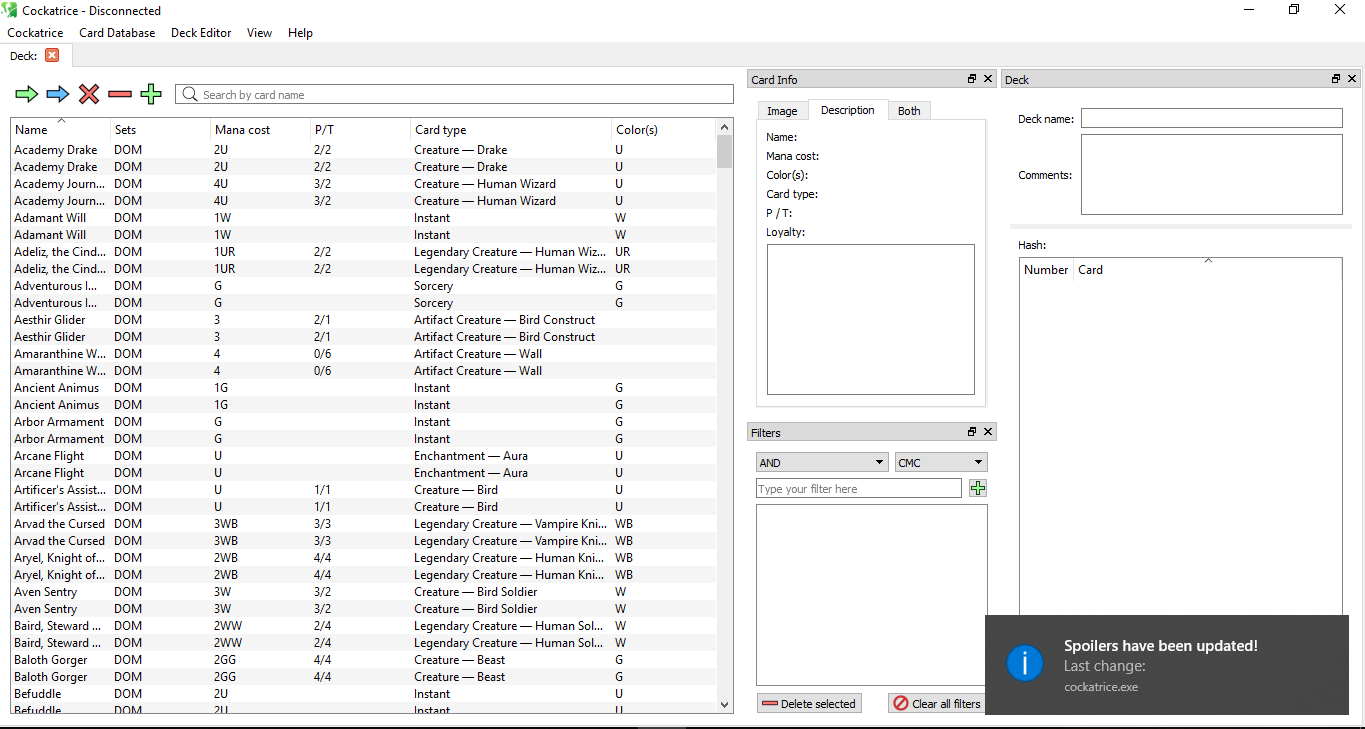Add selected card to the deck
Image resolution: width=1365 pixels, height=729 pixels.
(26, 94)
